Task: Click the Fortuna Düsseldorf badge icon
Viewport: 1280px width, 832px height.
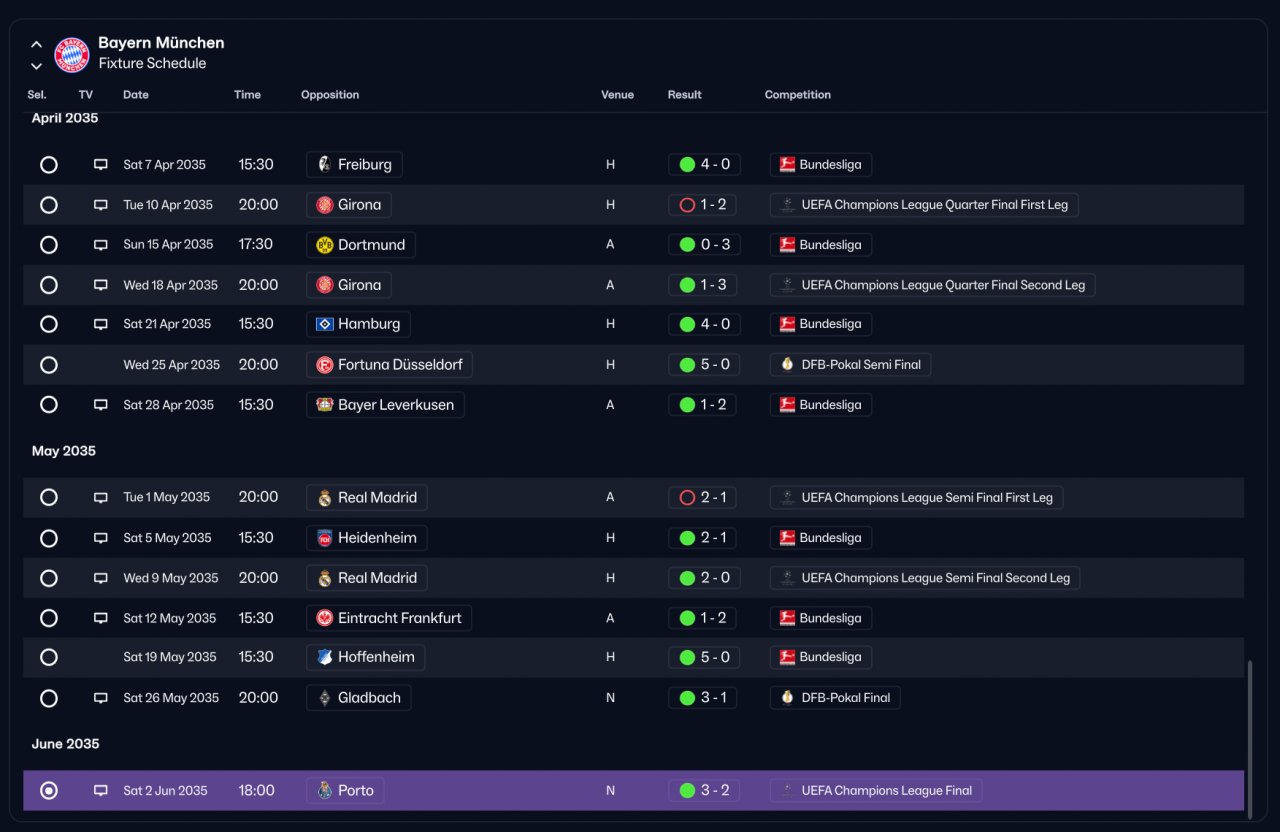Action: click(324, 365)
